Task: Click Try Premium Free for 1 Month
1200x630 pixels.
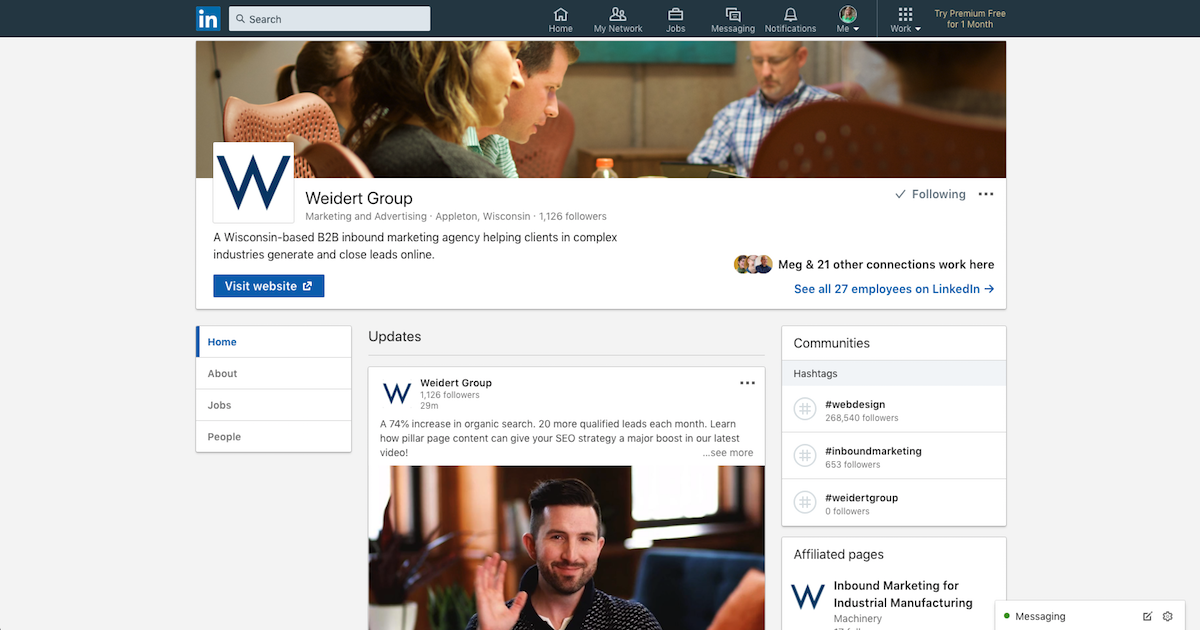Action: pos(970,19)
